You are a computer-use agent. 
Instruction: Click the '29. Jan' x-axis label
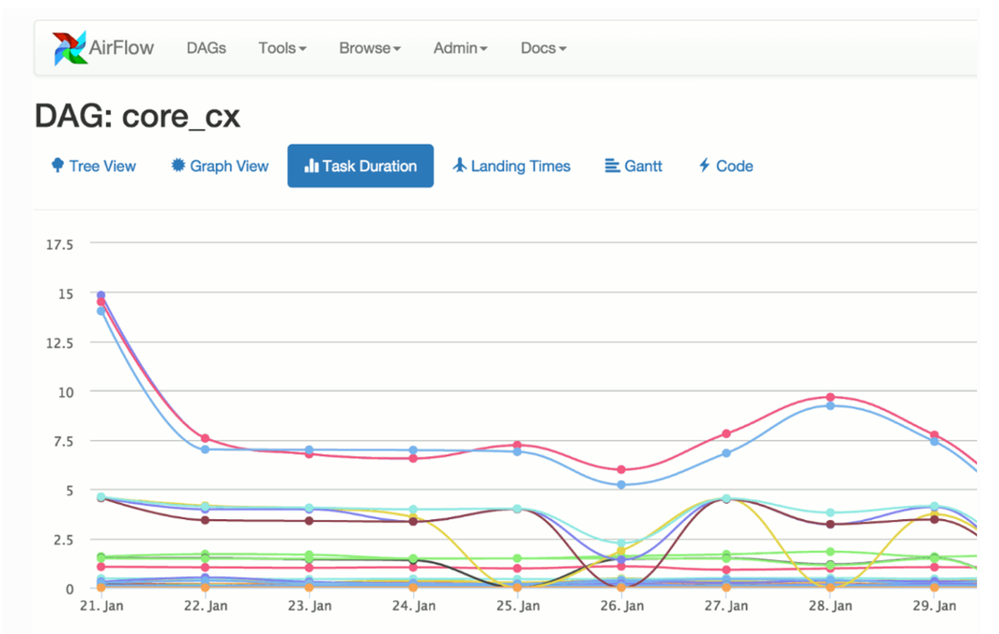935,606
